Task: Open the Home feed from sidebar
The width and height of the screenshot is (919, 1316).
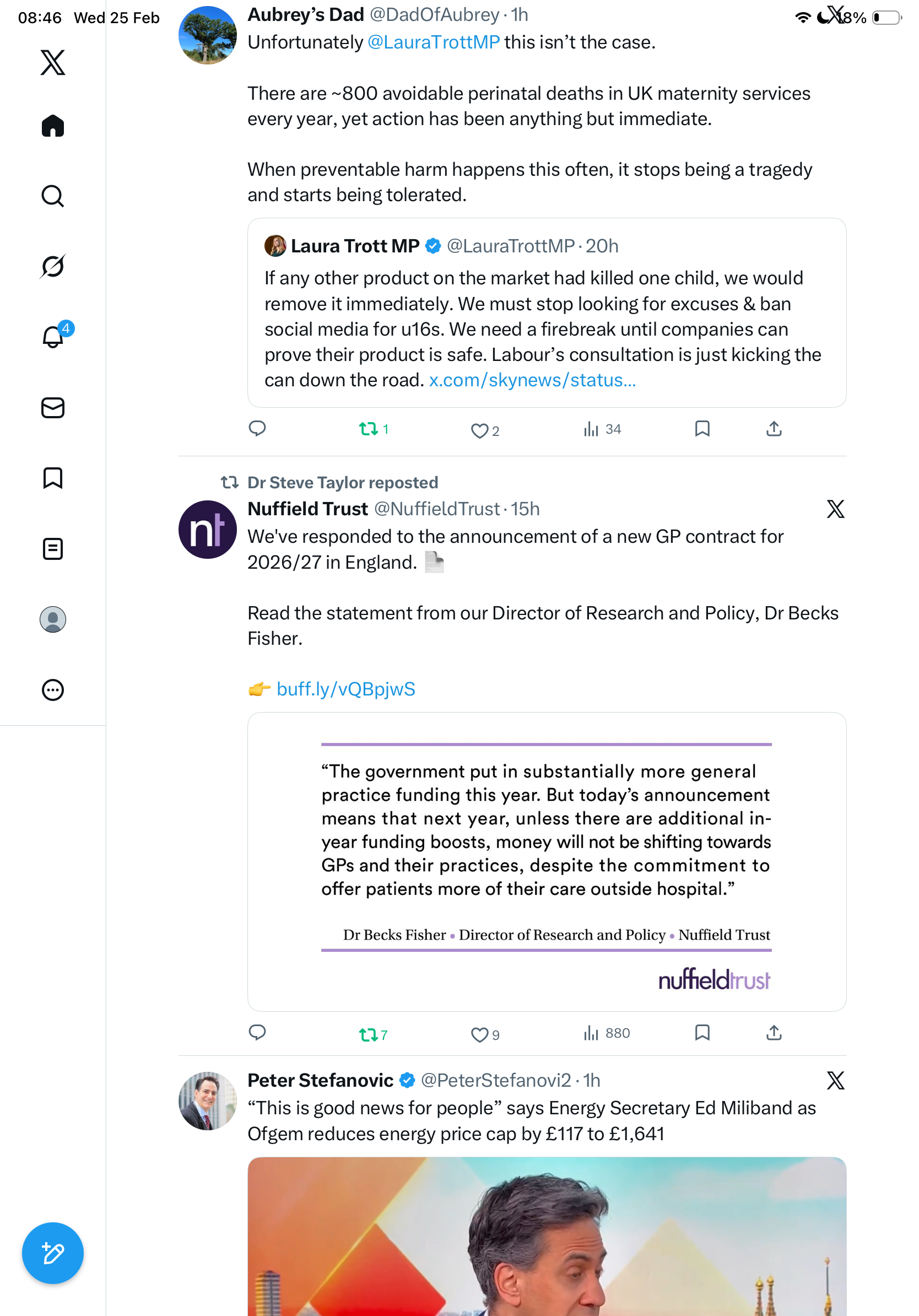Action: (x=53, y=126)
